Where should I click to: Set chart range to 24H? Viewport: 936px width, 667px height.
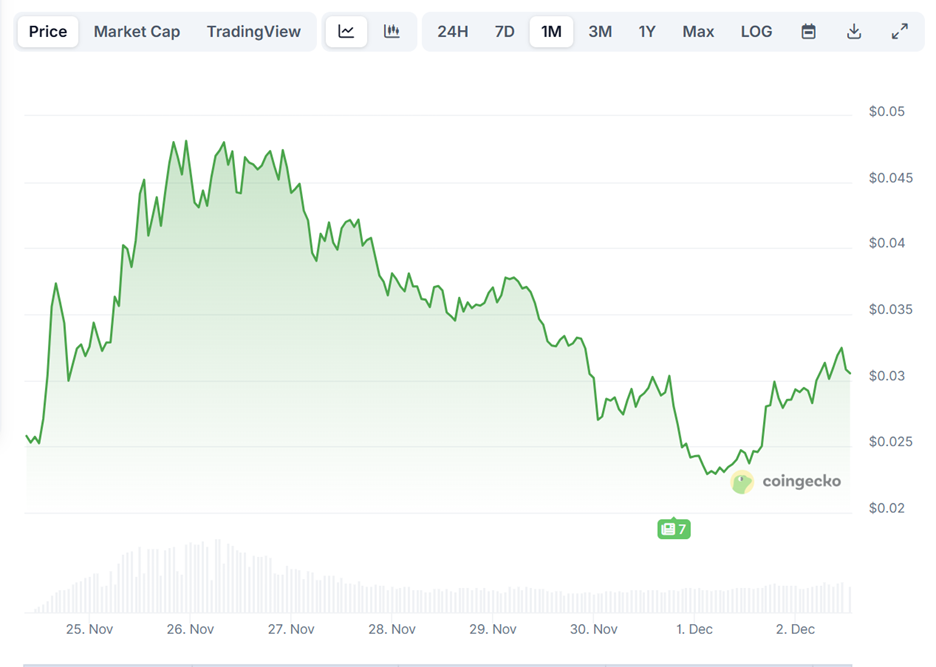point(453,31)
